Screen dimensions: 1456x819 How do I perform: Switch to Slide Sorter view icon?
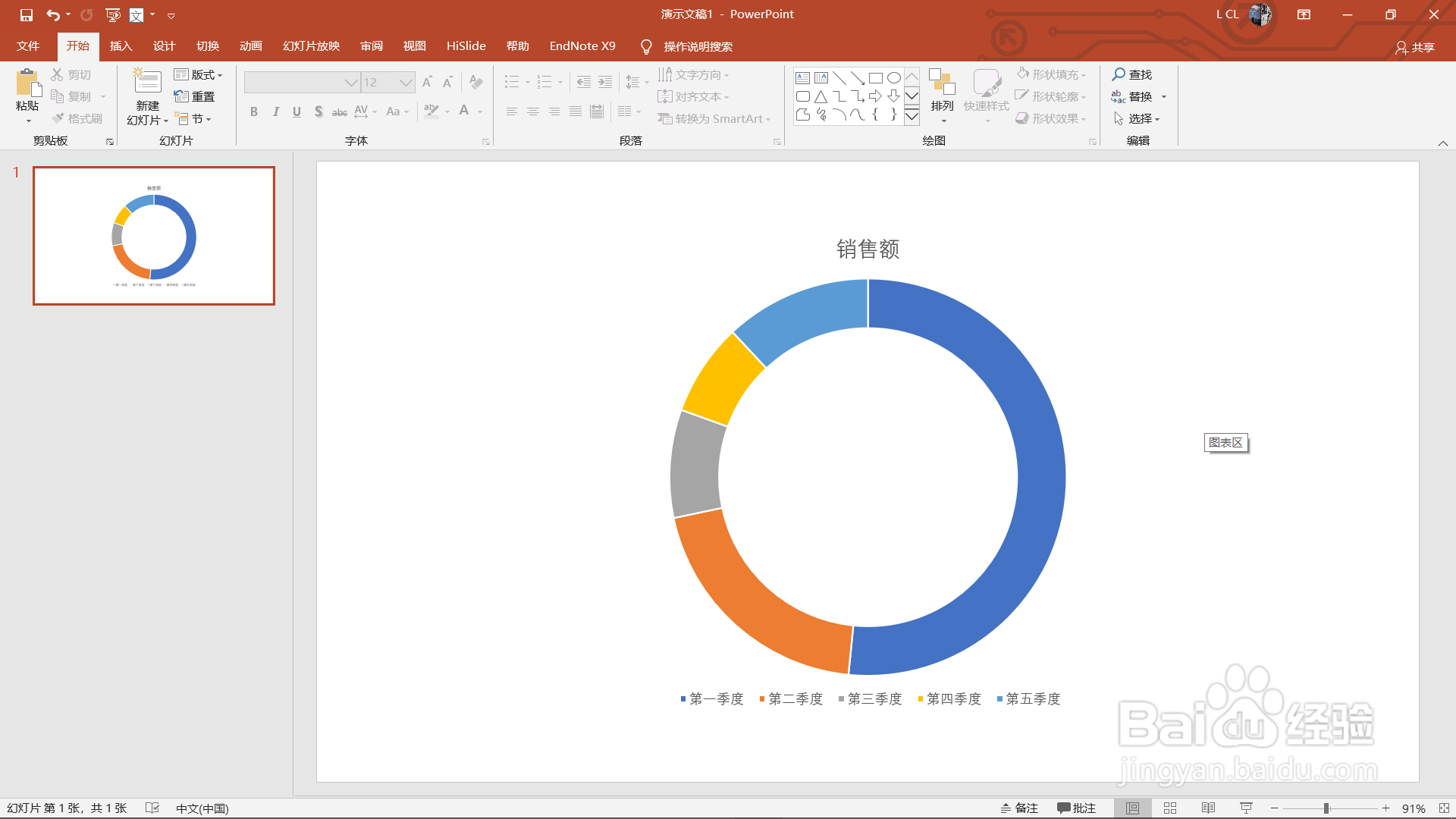[1170, 808]
